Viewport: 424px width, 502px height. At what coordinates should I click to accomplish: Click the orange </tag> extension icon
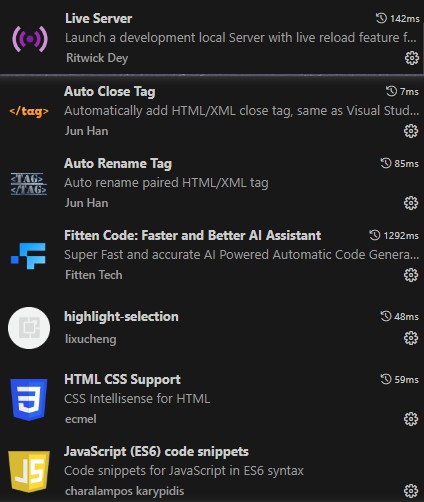pos(29,111)
